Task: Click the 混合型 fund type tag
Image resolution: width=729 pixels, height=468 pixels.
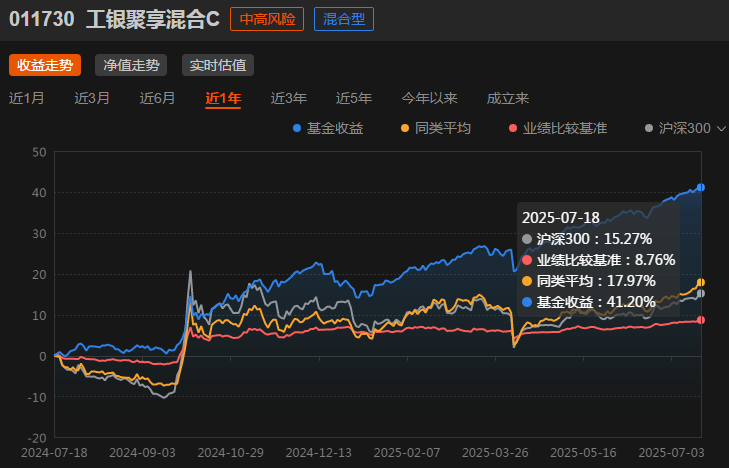Action: tap(344, 19)
